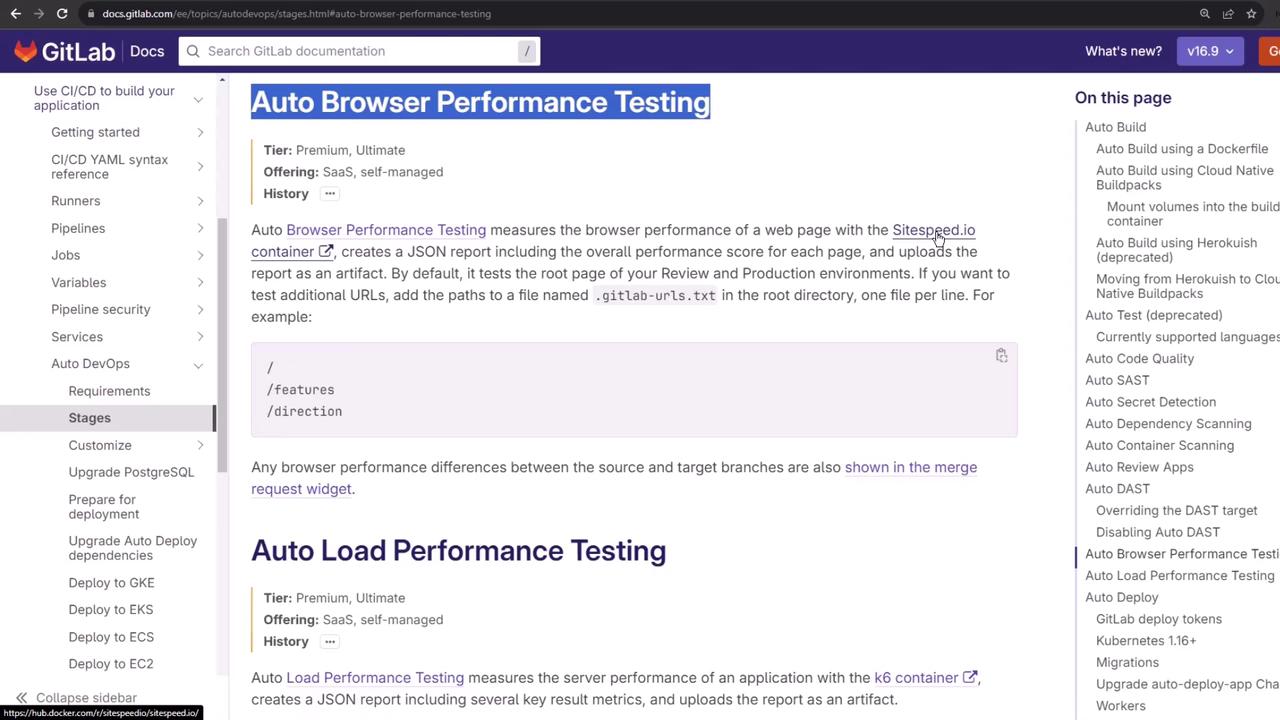Expand History under Auto Browser Performance Testing
This screenshot has width=1280, height=720.
pos(329,194)
